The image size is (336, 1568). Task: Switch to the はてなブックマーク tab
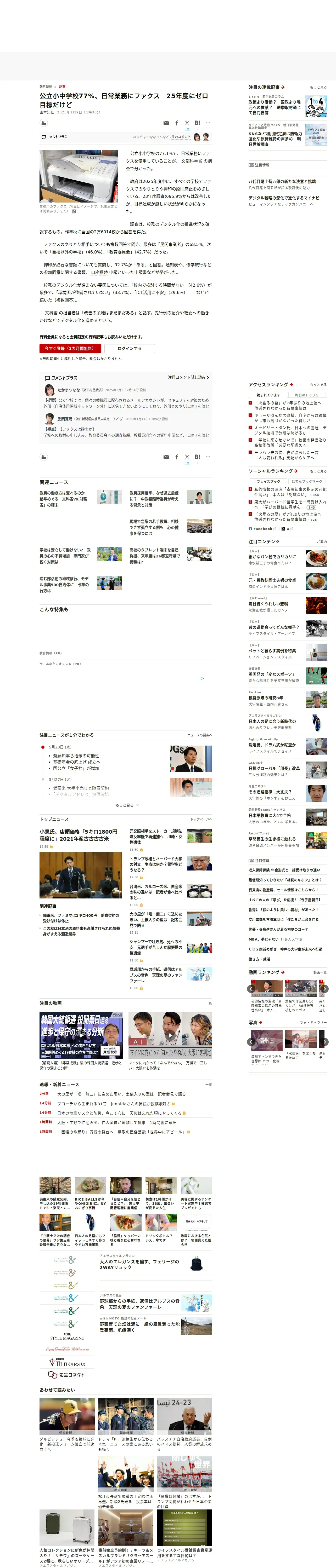pyautogui.click(x=307, y=481)
